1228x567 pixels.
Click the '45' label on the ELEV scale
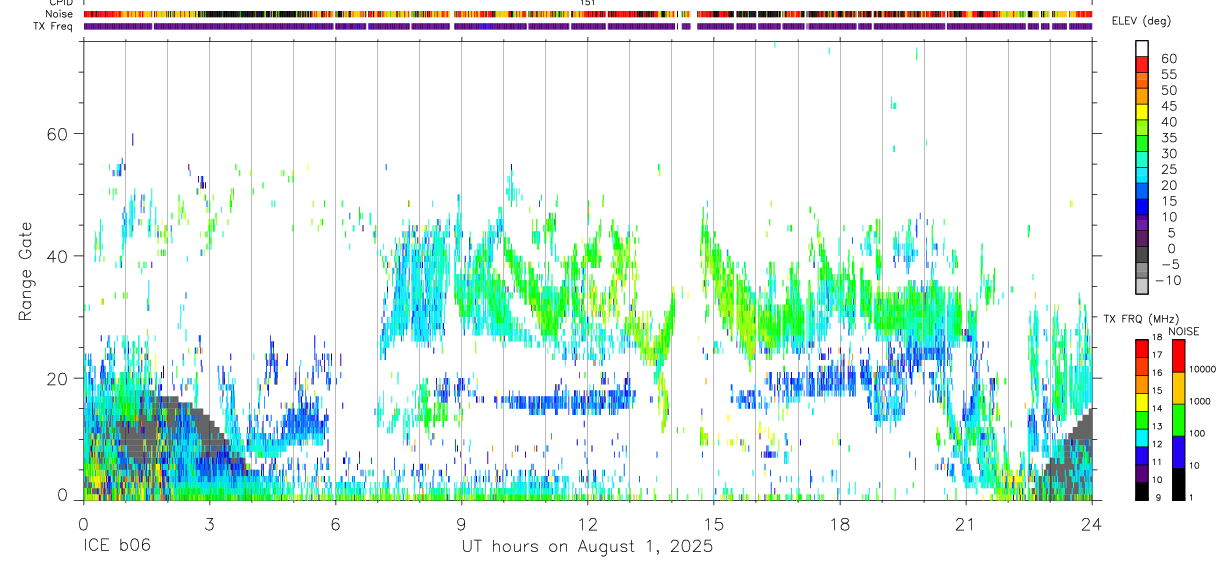click(x=1168, y=106)
